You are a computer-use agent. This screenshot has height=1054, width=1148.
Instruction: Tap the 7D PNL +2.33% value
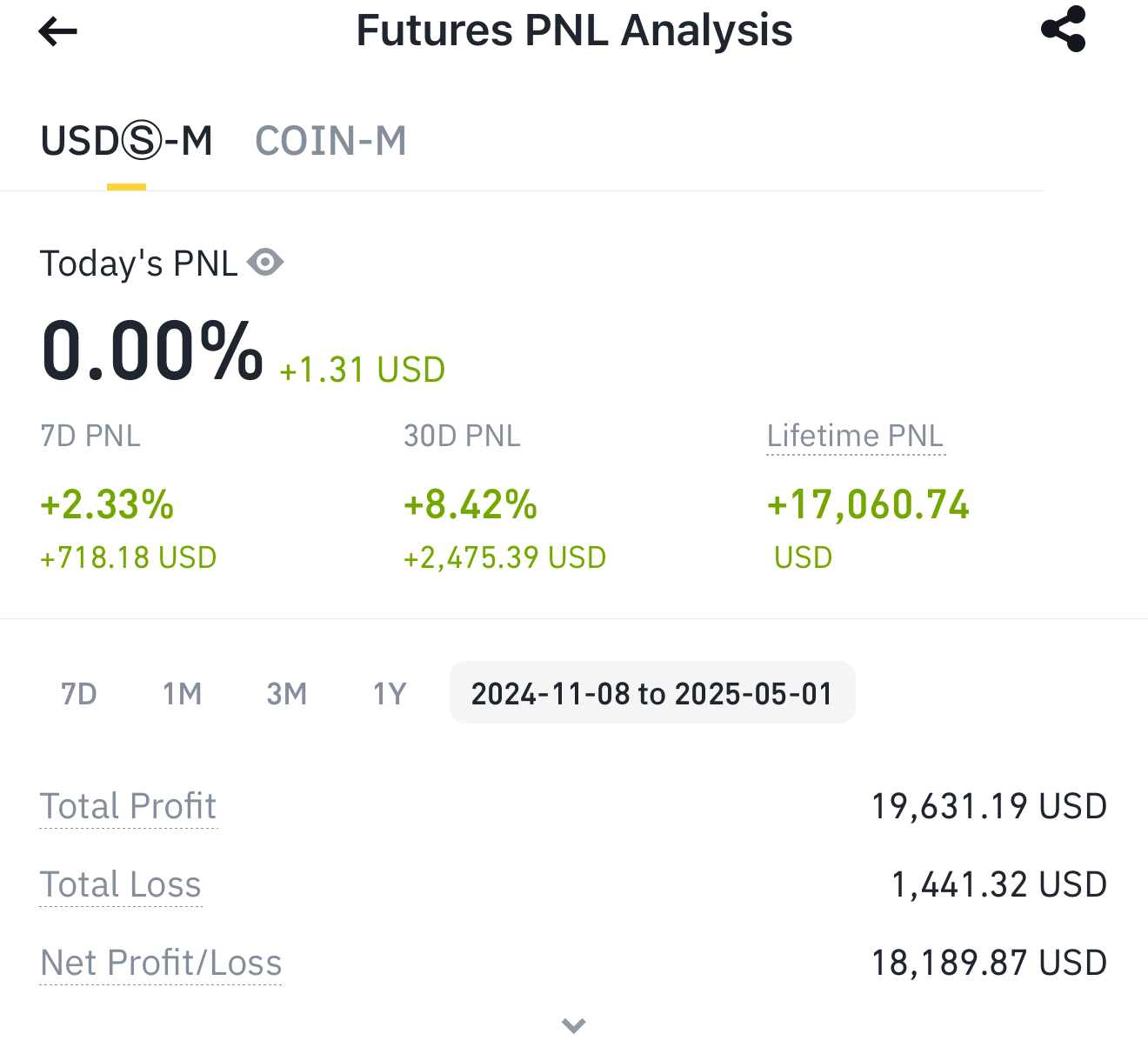coord(107,504)
